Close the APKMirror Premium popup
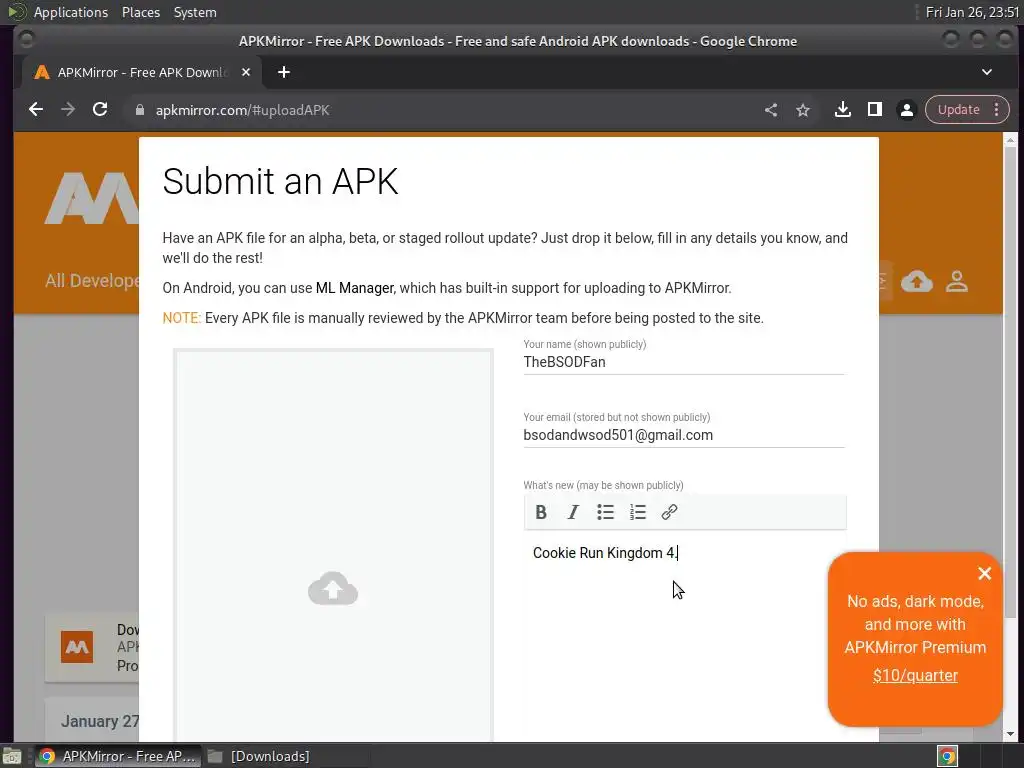The width and height of the screenshot is (1024, 768). pyautogui.click(x=984, y=573)
